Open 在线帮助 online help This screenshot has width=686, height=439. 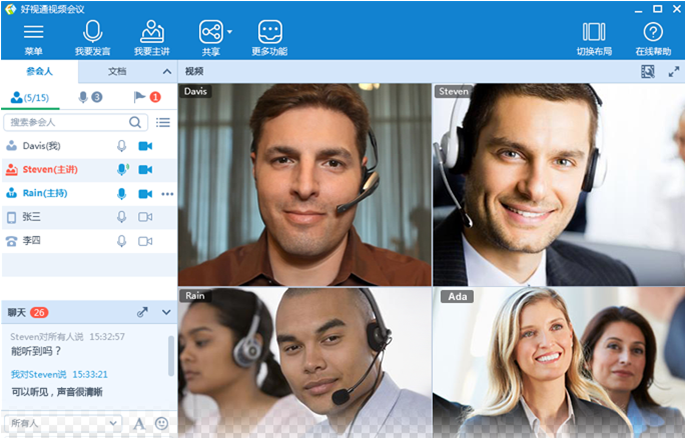tap(652, 33)
